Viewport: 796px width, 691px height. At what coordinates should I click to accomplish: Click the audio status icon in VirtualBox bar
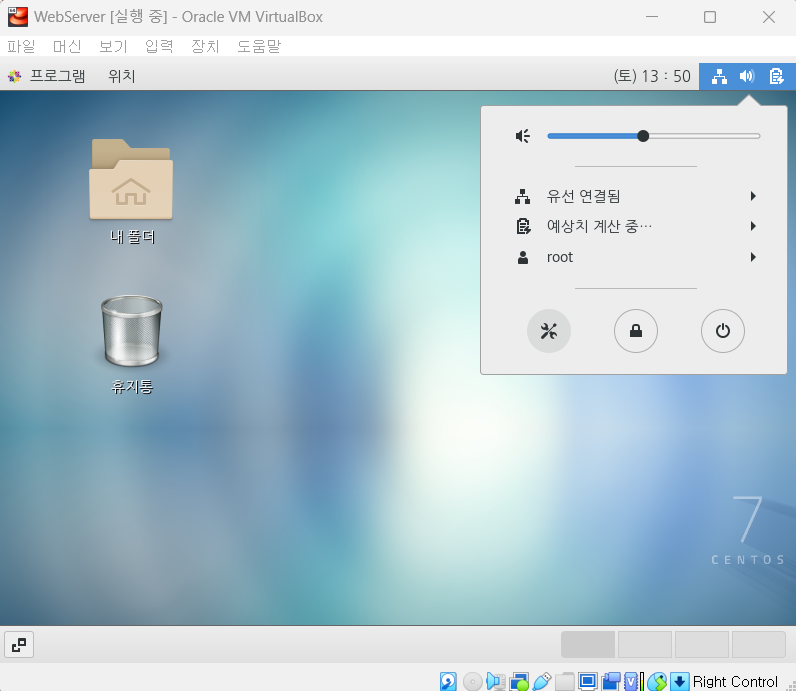pyautogui.click(x=495, y=681)
